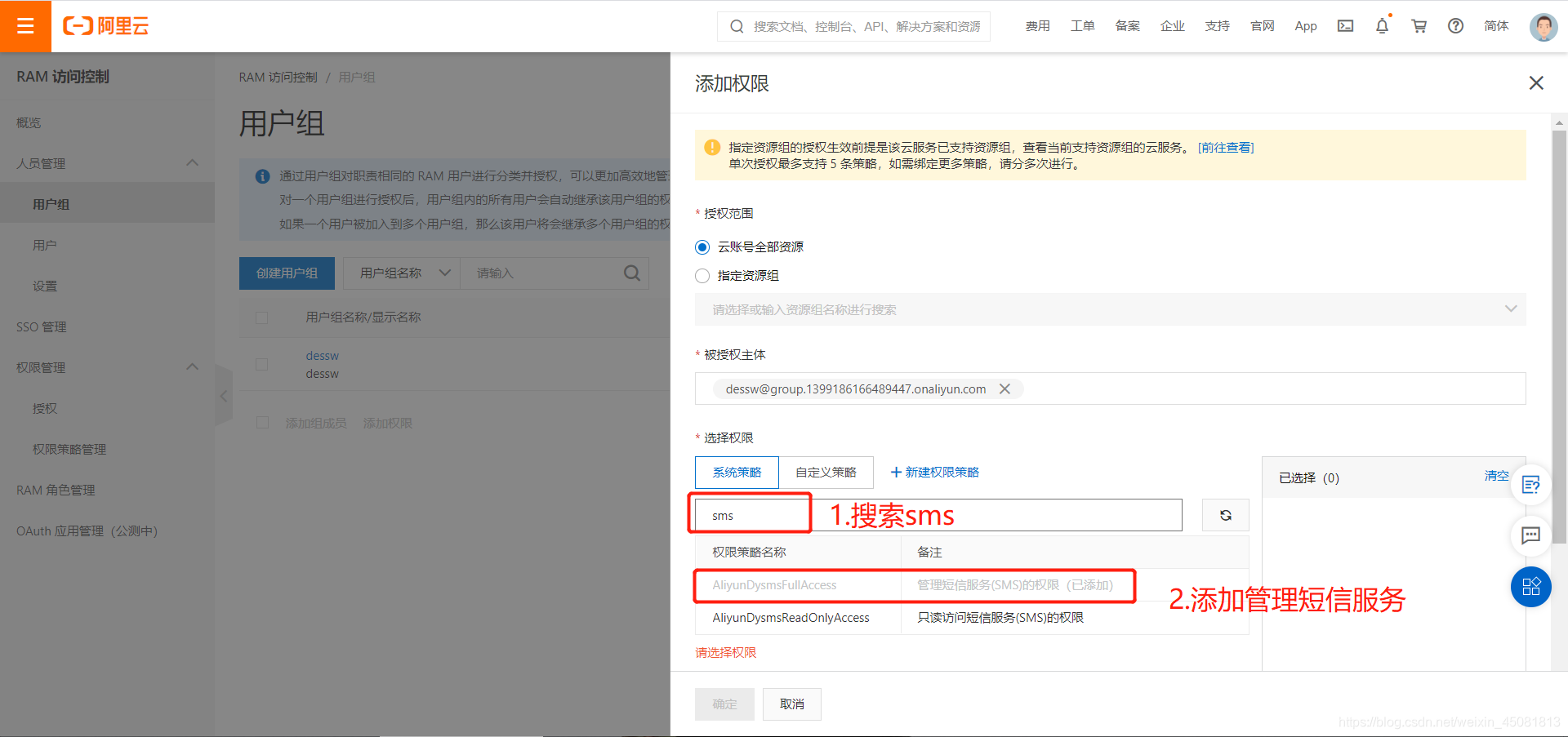Viewport: 1568px width, 737px height.
Task: Open the 工单 top menu
Action: pos(1082,26)
